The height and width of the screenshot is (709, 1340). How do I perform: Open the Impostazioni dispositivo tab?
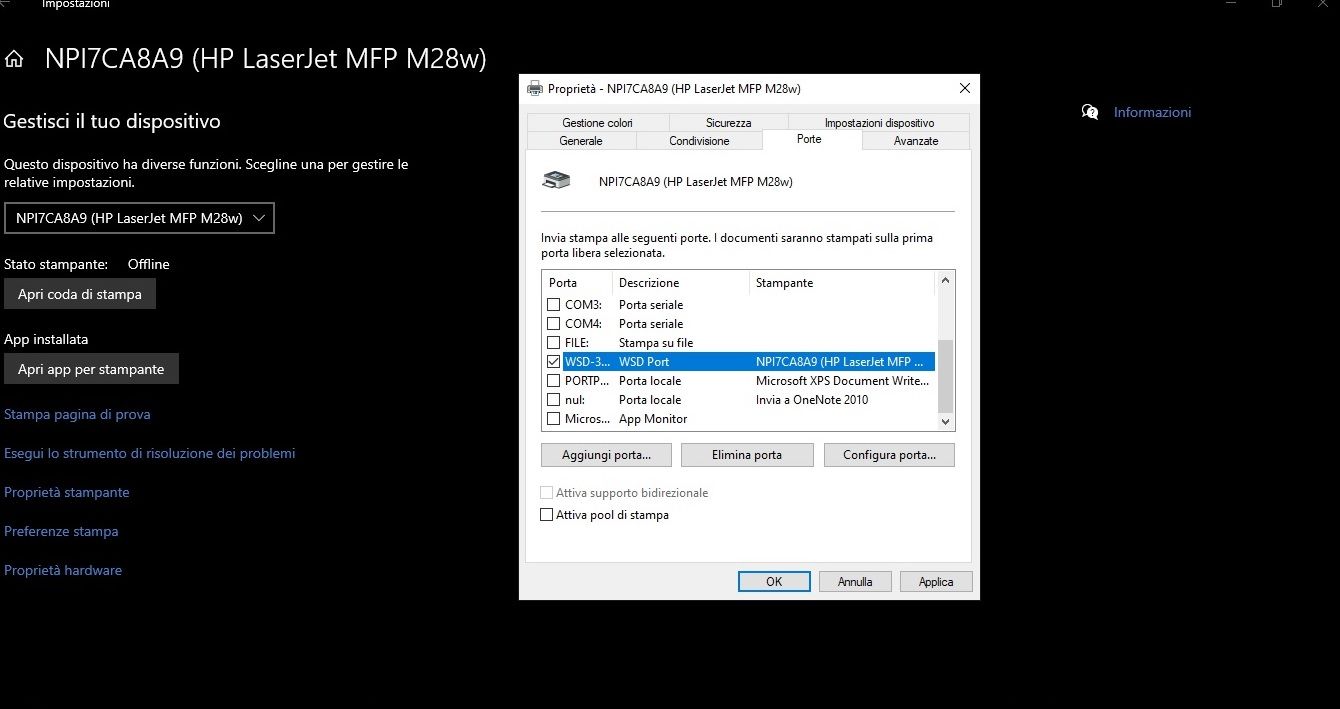879,123
